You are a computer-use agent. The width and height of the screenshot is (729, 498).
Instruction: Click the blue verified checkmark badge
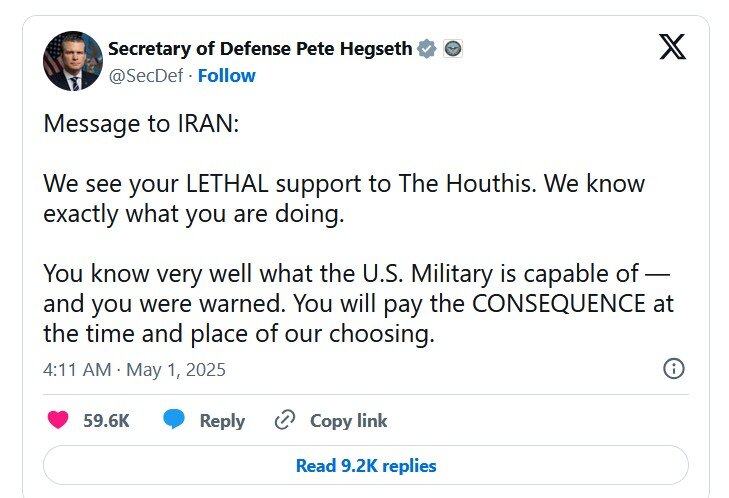(x=426, y=49)
